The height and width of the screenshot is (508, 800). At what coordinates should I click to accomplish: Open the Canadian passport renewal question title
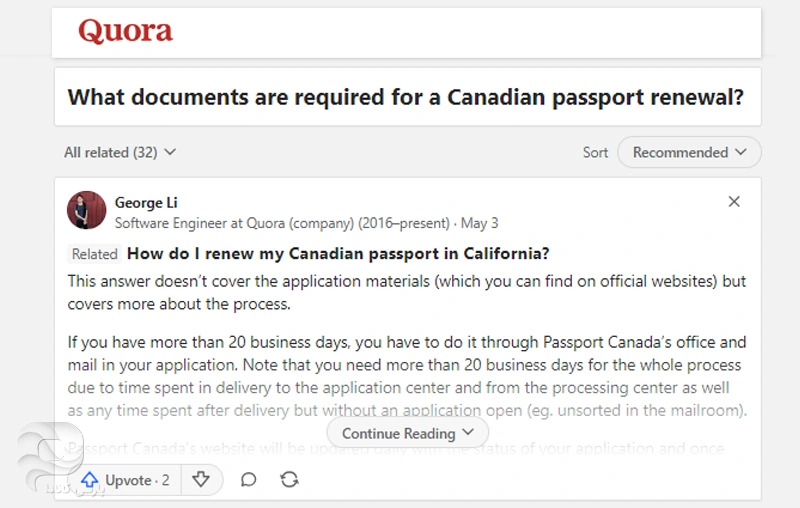(405, 97)
